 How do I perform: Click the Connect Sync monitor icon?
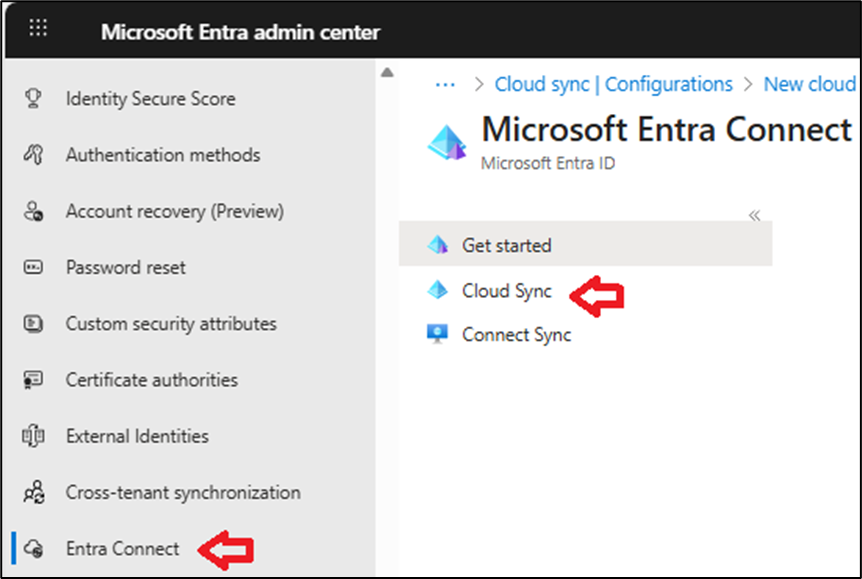pos(437,335)
